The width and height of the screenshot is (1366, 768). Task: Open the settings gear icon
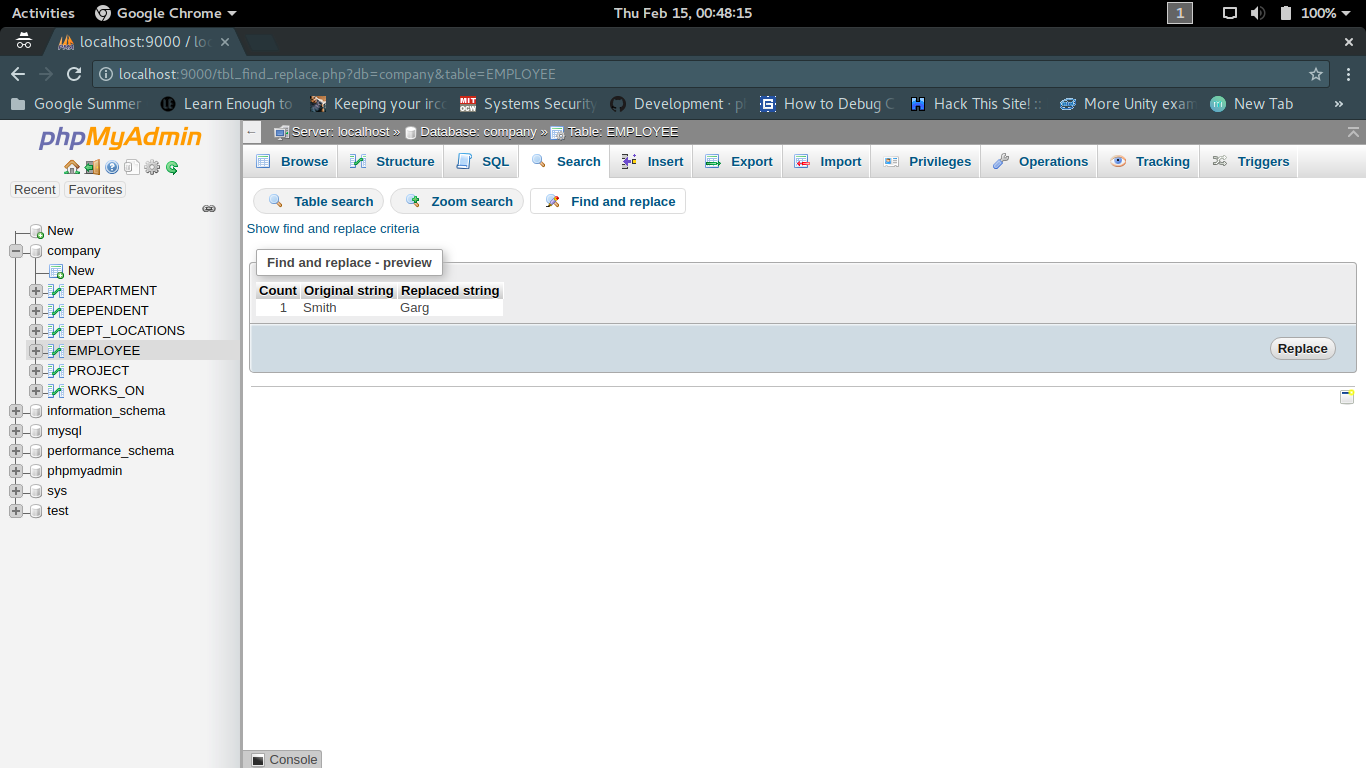(x=151, y=167)
